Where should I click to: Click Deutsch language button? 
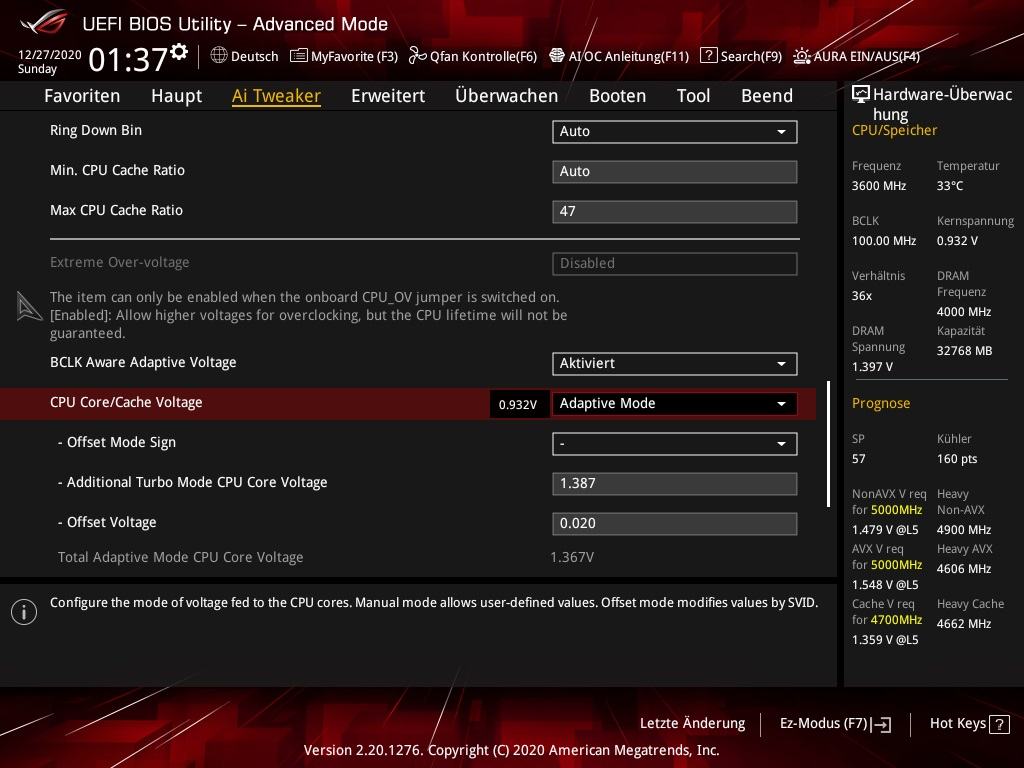coord(244,56)
